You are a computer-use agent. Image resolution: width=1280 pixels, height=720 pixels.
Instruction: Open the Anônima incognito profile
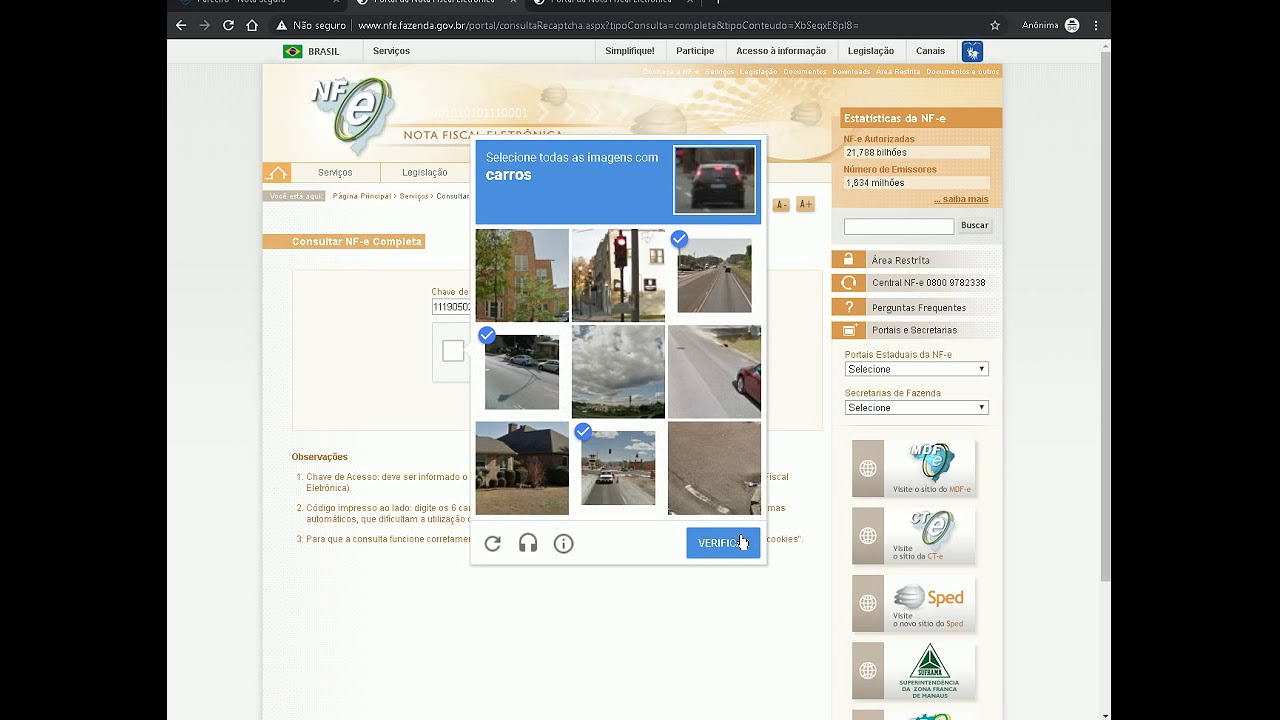point(1050,25)
